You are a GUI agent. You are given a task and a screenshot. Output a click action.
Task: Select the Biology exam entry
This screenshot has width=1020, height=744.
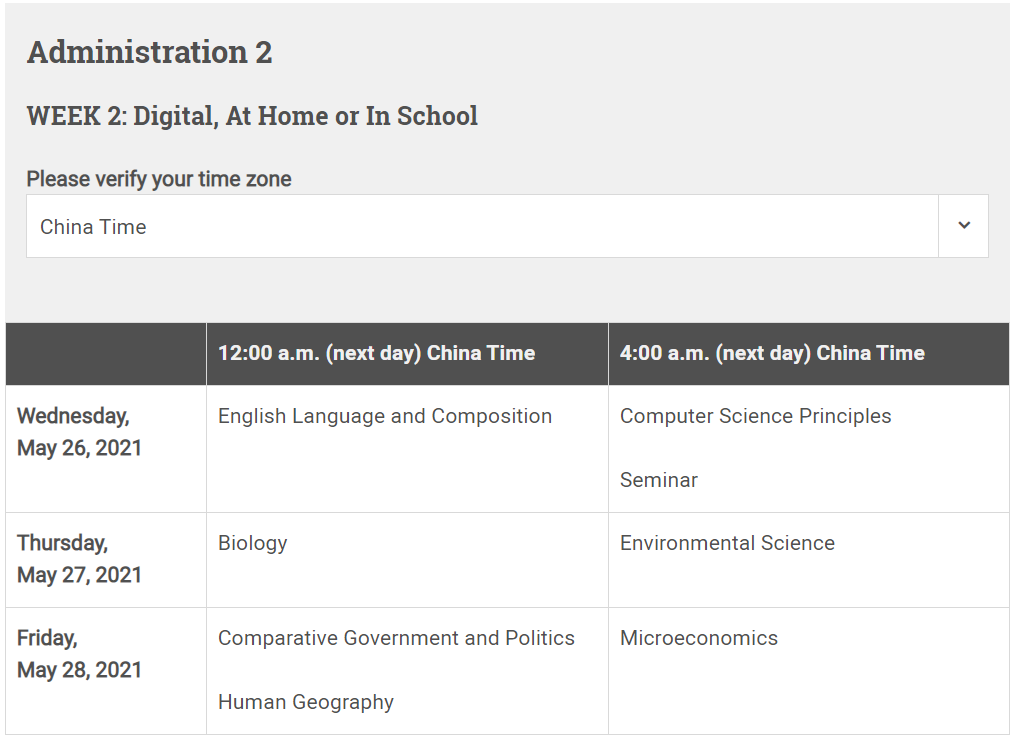[x=252, y=544]
